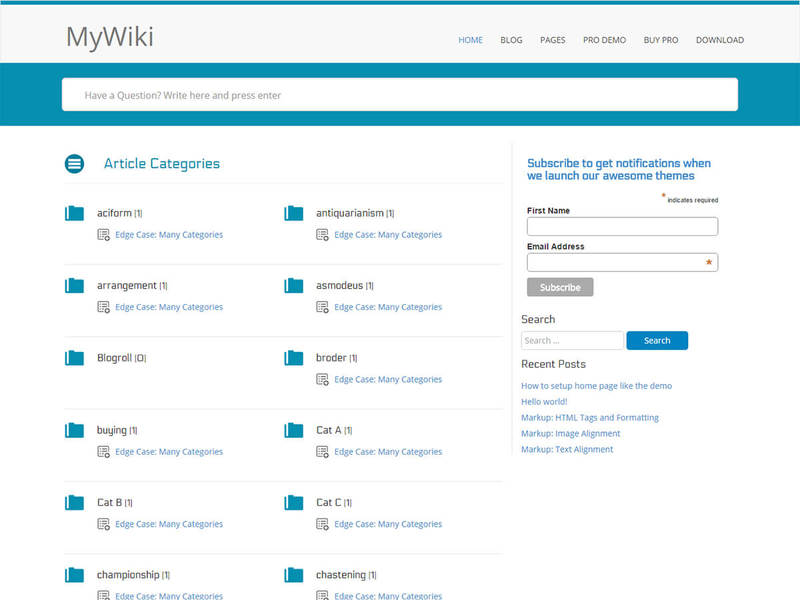Select the Buy Pro navigation item
The width and height of the screenshot is (800, 600).
(660, 40)
